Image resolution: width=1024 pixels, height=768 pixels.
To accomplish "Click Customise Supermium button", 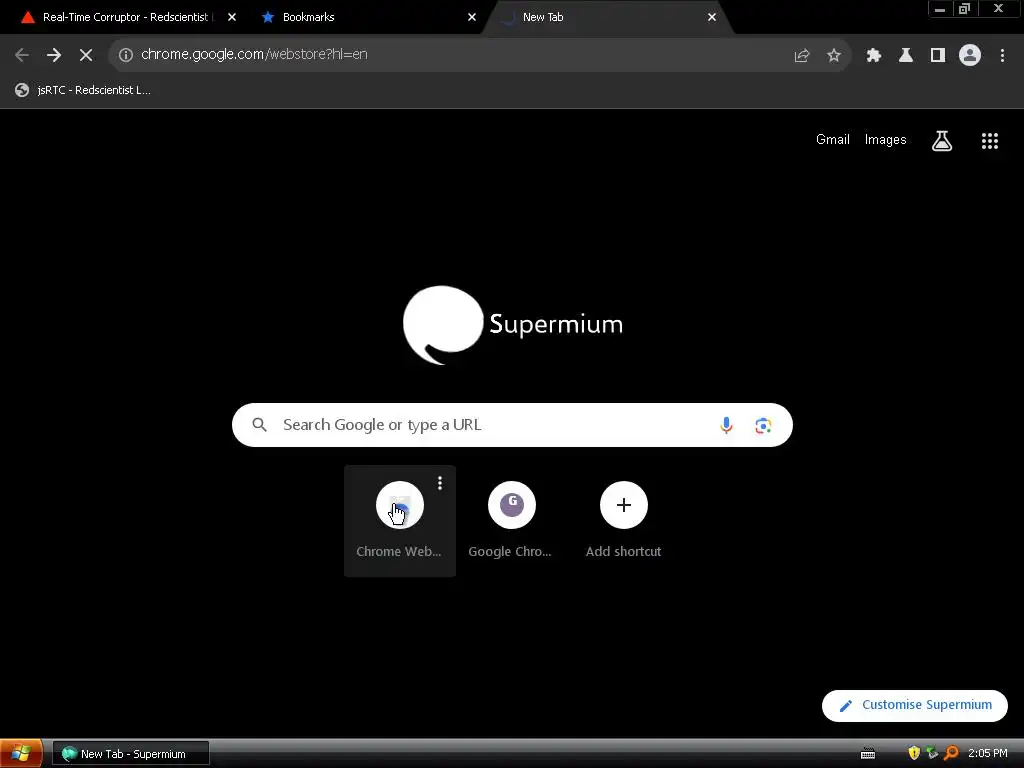I will click(914, 705).
